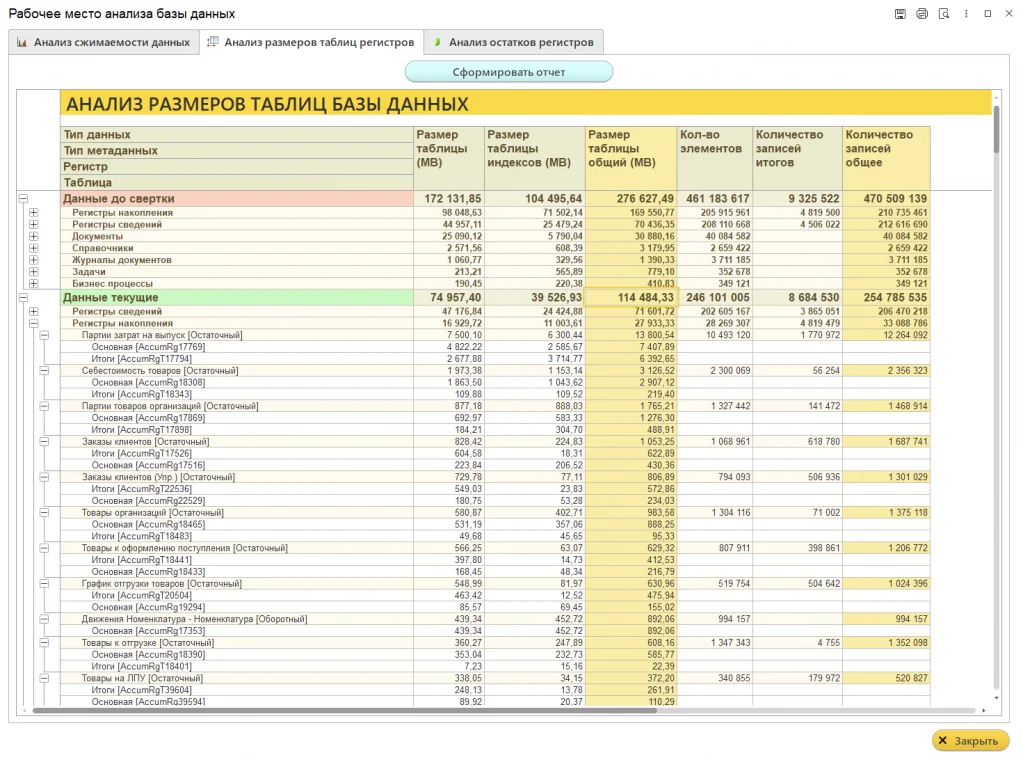
Task: Click the vertical scrollbar thumb
Action: (x=996, y=129)
